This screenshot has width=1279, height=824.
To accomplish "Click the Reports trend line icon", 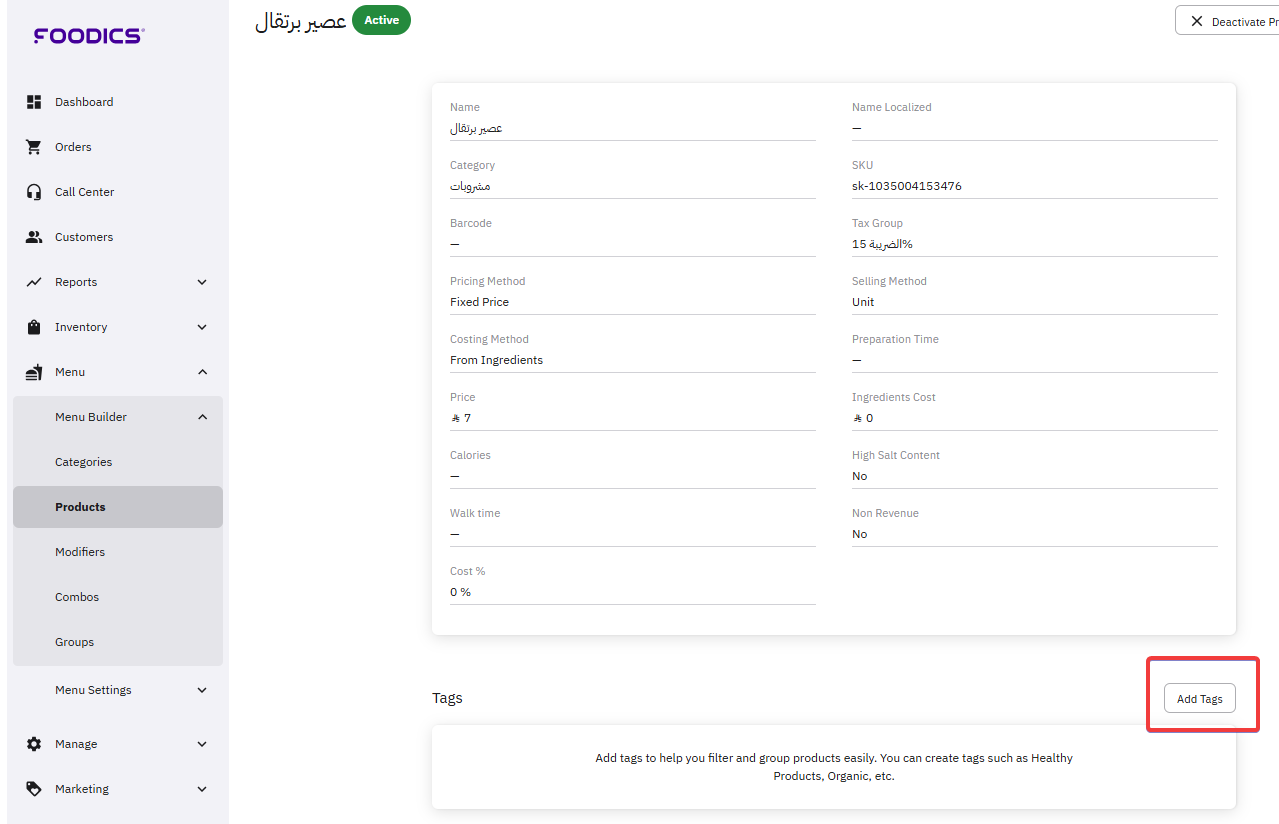I will 34,282.
